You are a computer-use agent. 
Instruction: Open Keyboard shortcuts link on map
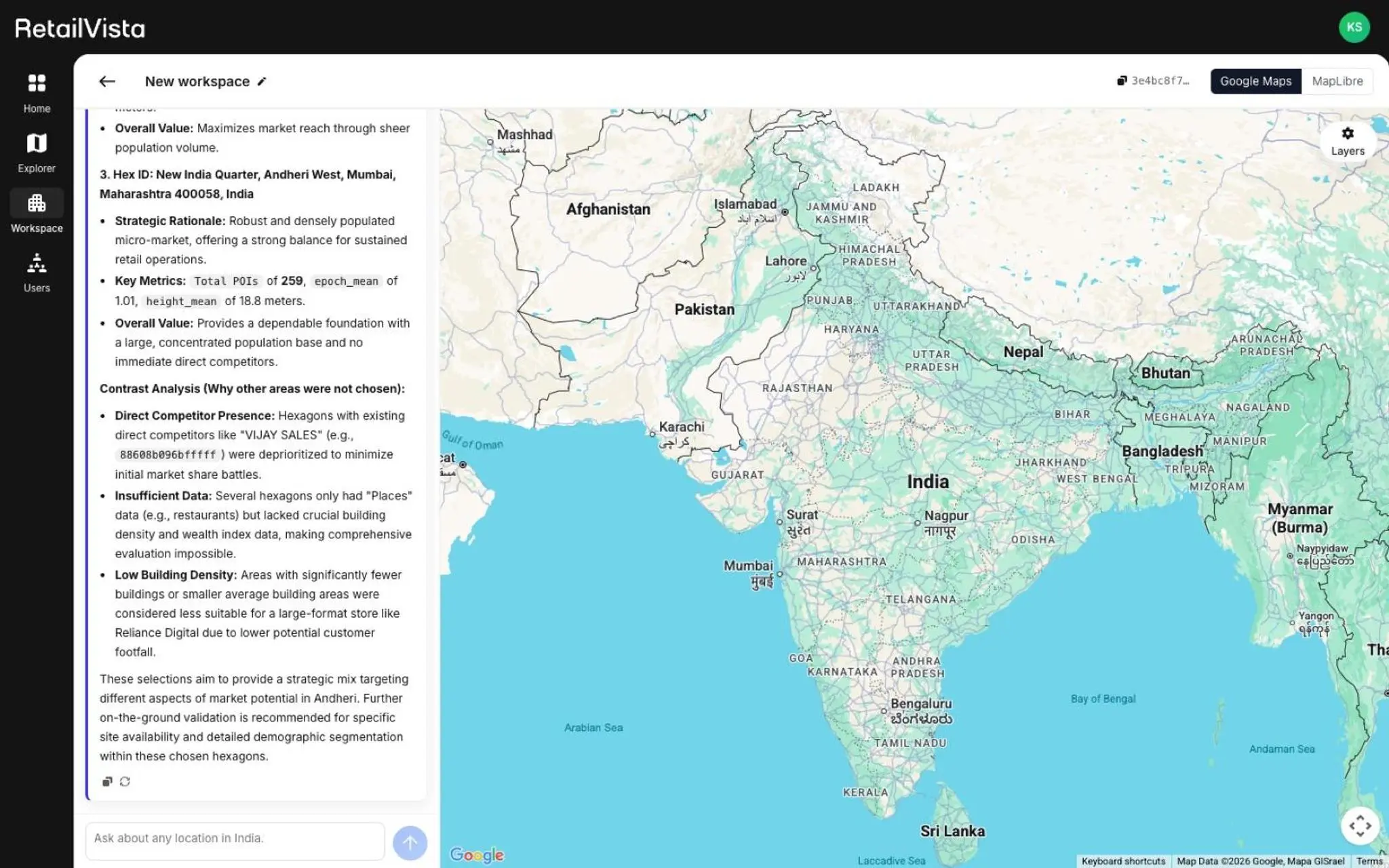1123,861
